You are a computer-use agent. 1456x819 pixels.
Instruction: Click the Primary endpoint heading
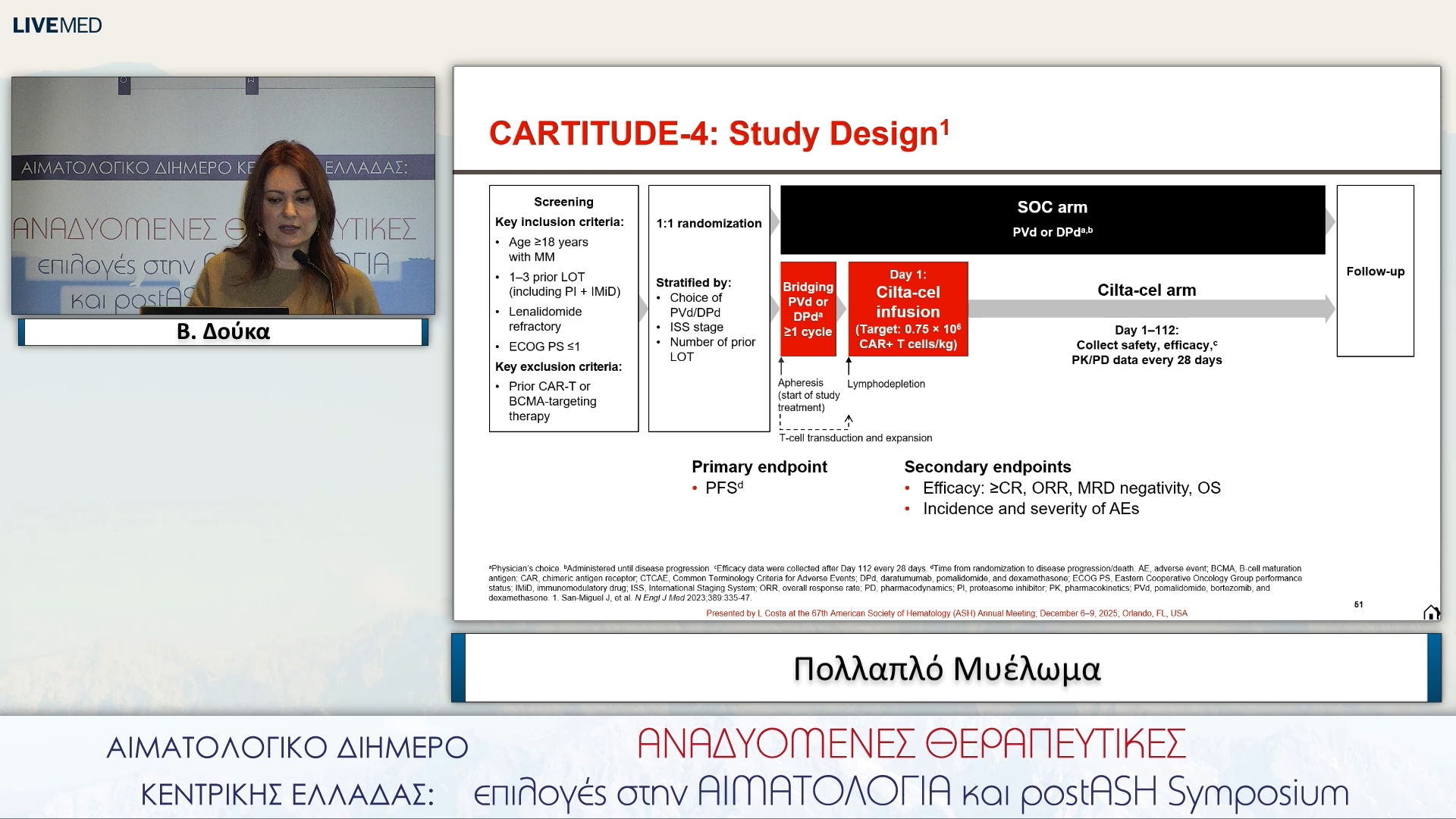pos(759,467)
